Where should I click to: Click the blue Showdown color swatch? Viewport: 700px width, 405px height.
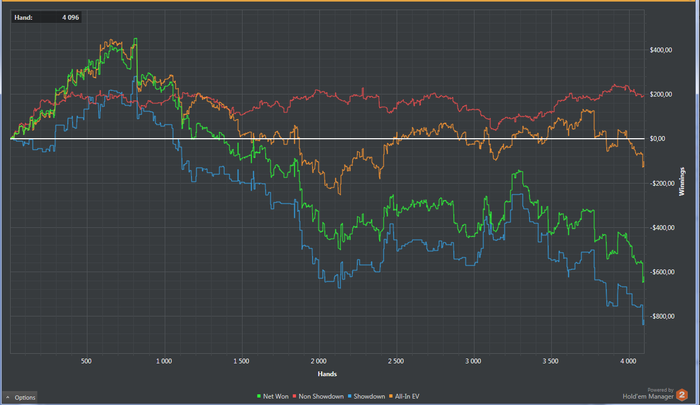(350, 396)
